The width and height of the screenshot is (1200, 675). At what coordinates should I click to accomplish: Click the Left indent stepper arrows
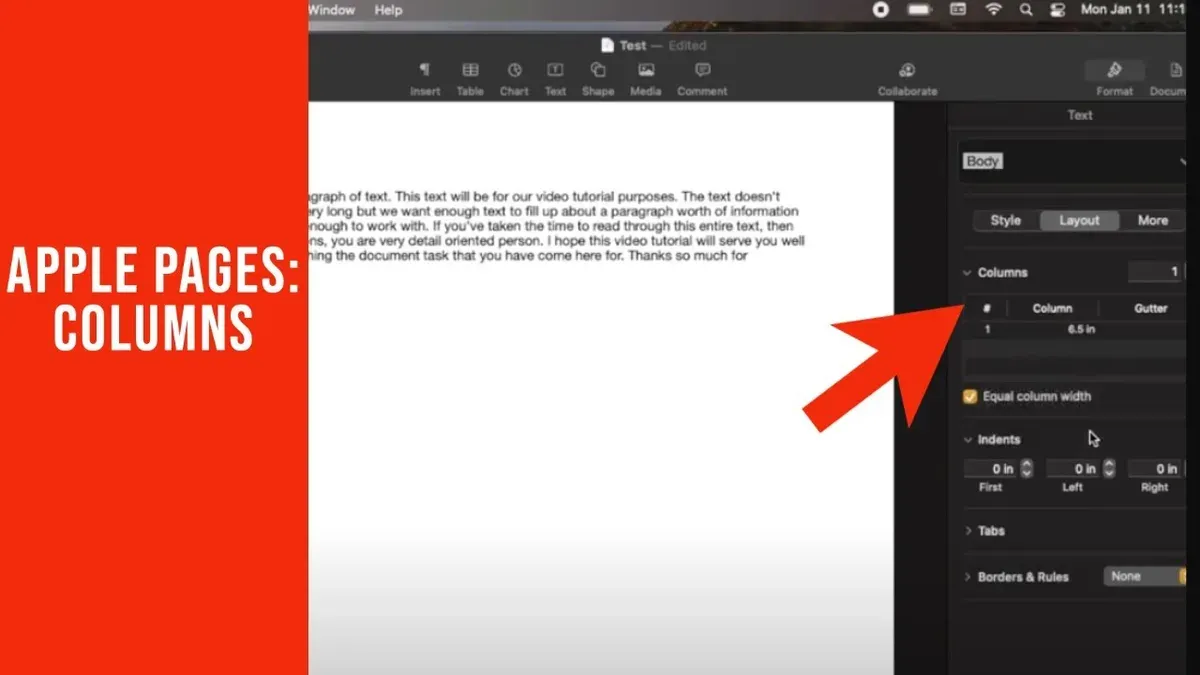(1109, 468)
